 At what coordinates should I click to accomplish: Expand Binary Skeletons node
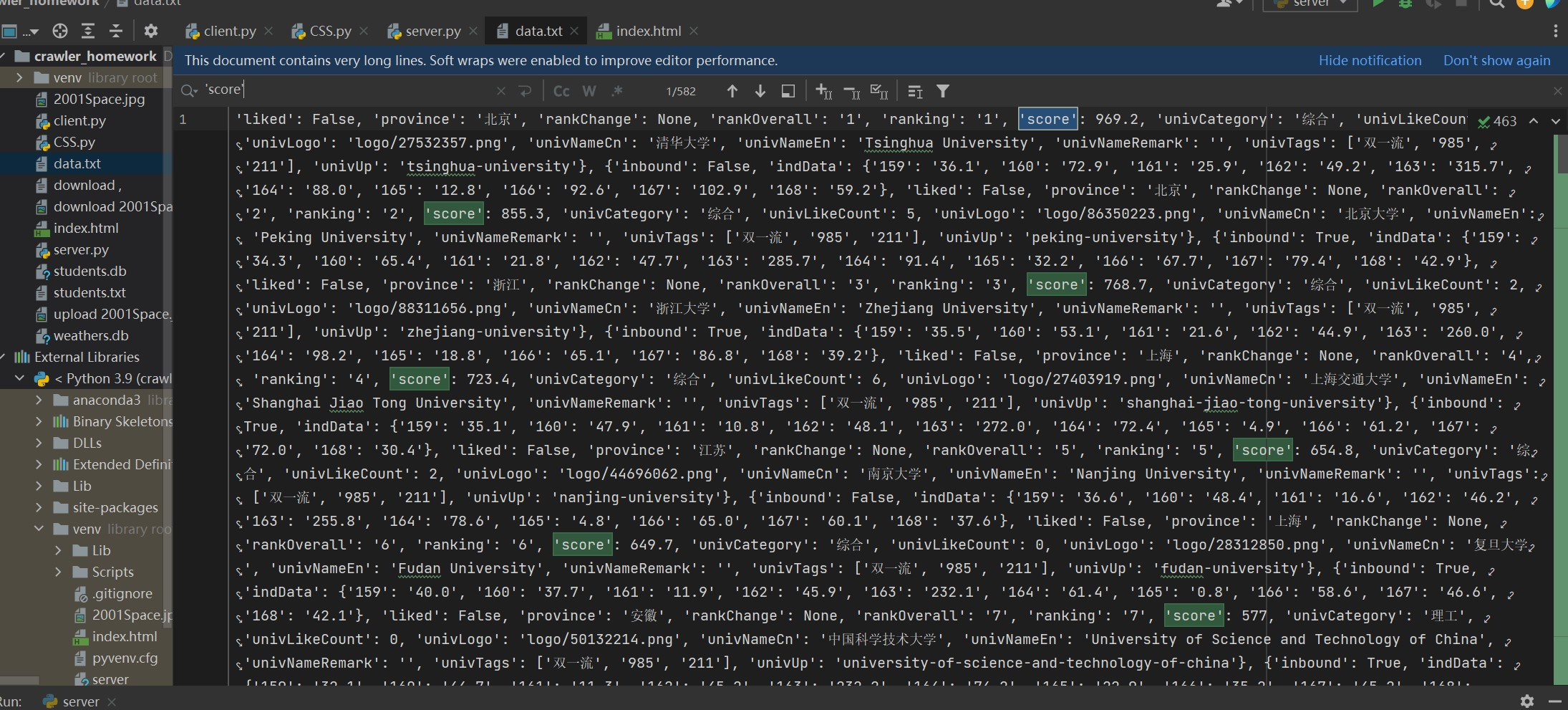[39, 421]
